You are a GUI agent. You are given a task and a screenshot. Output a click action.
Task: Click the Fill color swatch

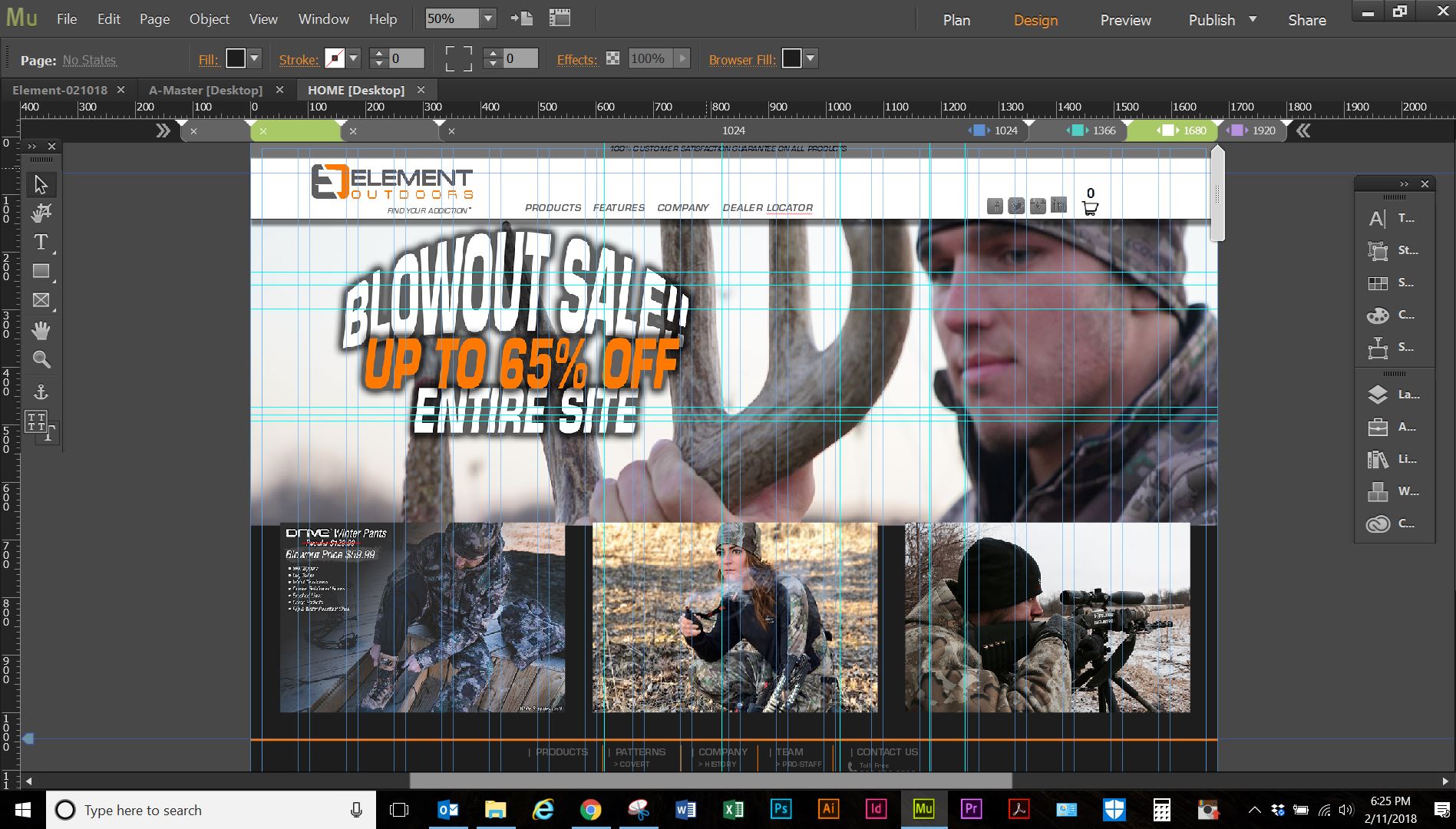236,58
